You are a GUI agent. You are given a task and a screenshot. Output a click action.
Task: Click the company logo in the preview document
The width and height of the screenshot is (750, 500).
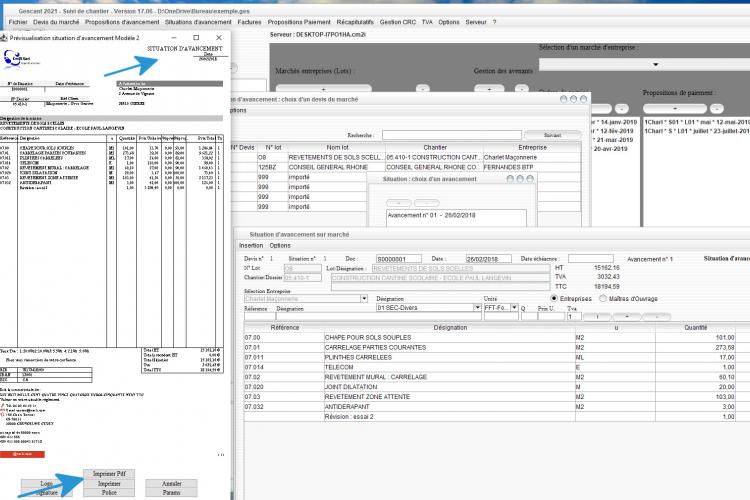pyautogui.click(x=20, y=58)
